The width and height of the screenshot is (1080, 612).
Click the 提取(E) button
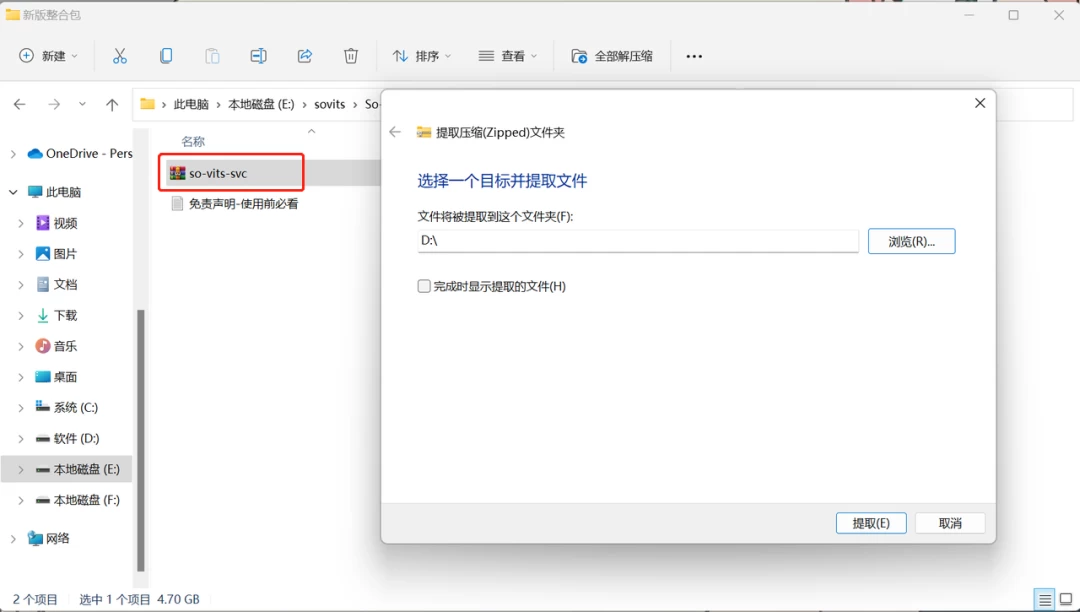tap(871, 523)
